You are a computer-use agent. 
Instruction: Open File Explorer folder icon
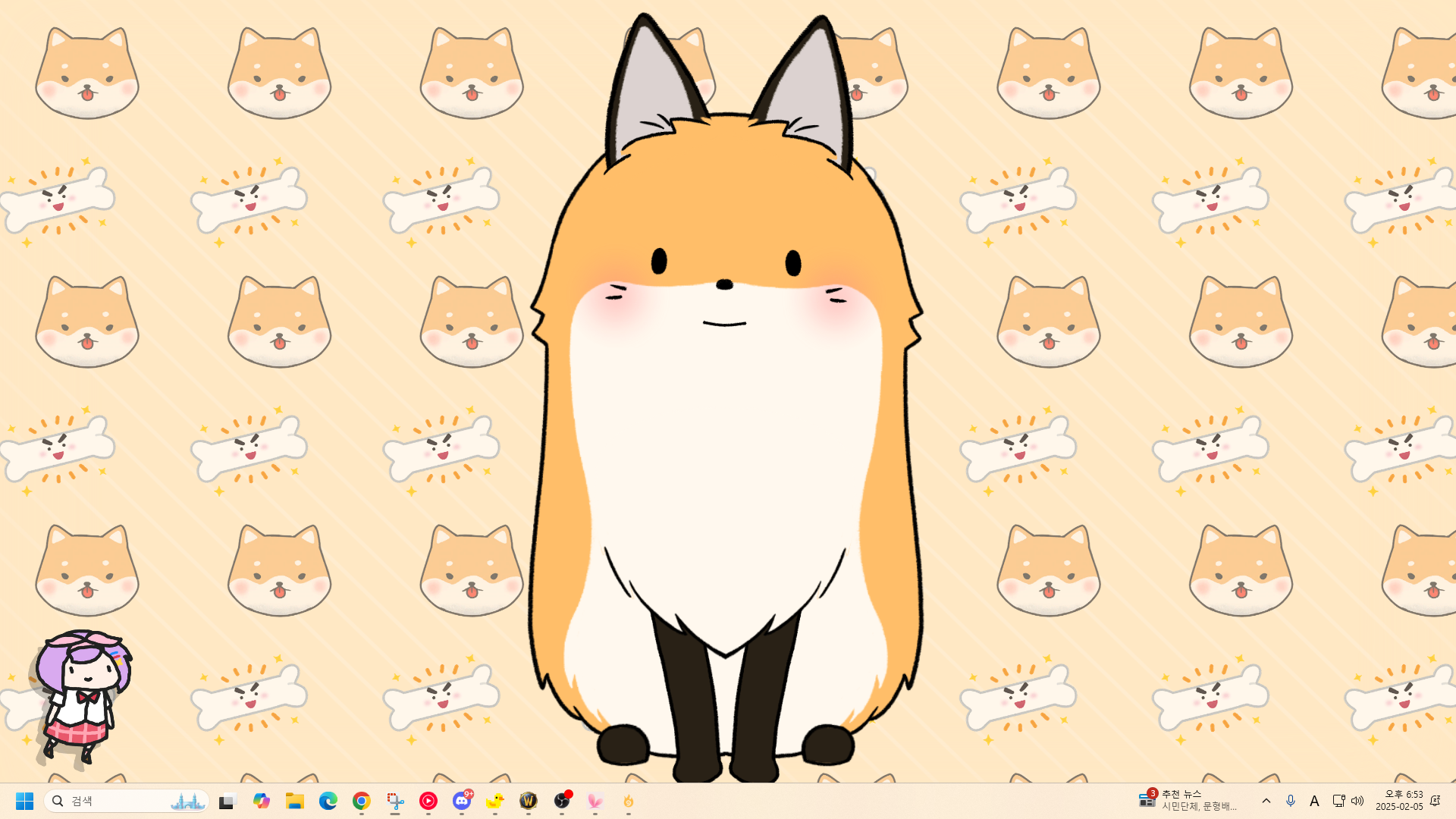(x=295, y=801)
